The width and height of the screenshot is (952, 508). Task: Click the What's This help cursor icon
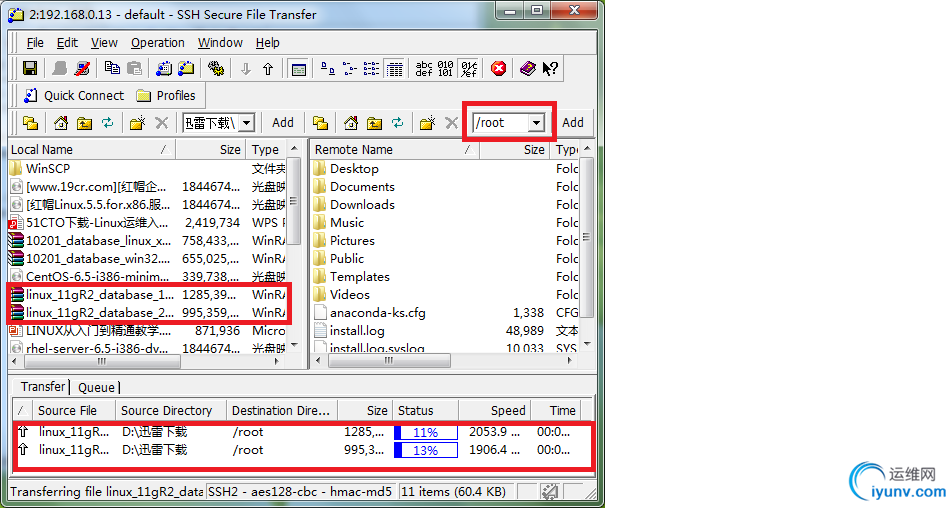(550, 69)
